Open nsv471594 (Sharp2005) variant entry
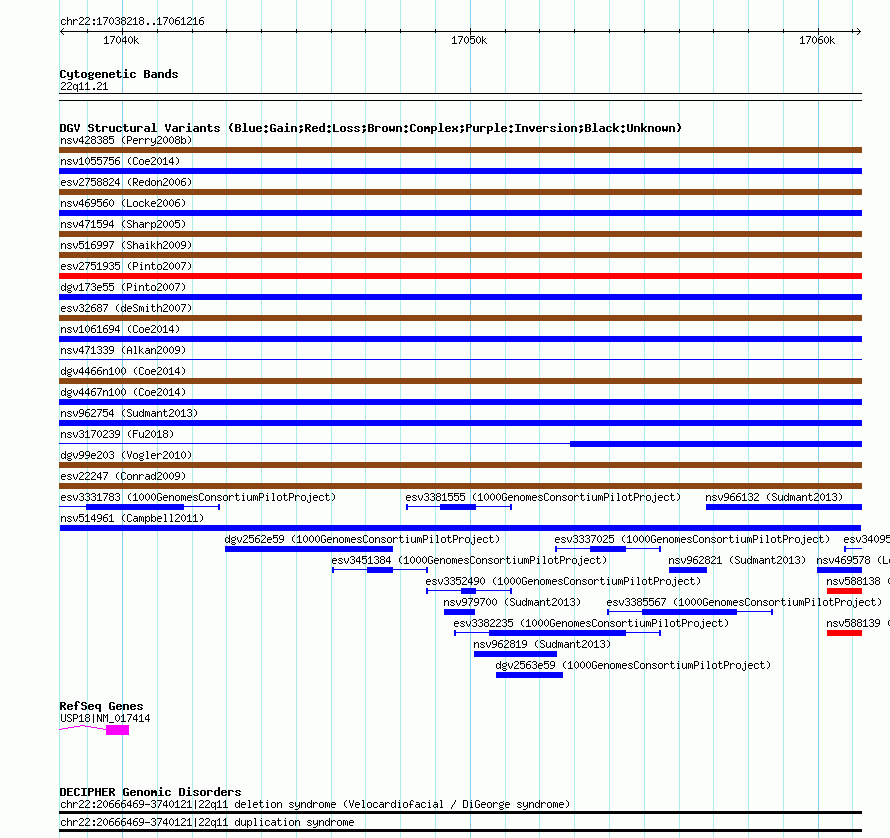890x838 pixels. tap(123, 224)
